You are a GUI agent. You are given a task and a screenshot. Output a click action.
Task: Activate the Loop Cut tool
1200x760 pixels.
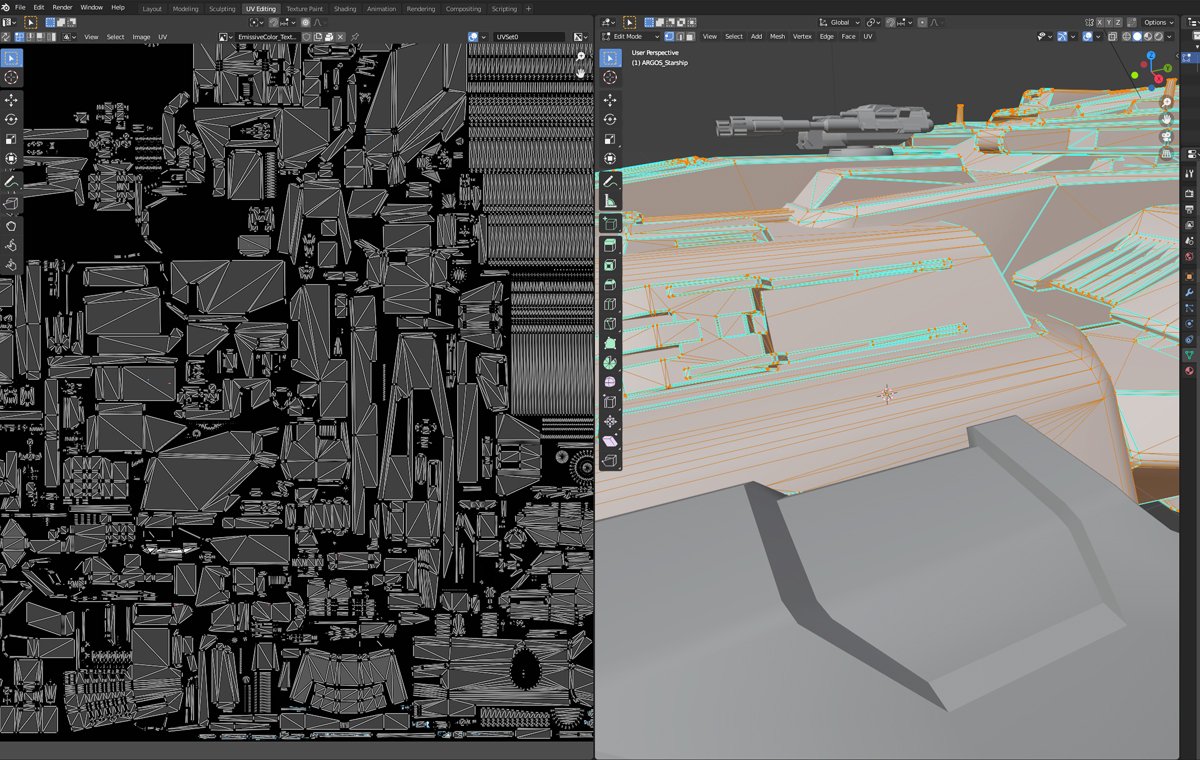point(610,304)
